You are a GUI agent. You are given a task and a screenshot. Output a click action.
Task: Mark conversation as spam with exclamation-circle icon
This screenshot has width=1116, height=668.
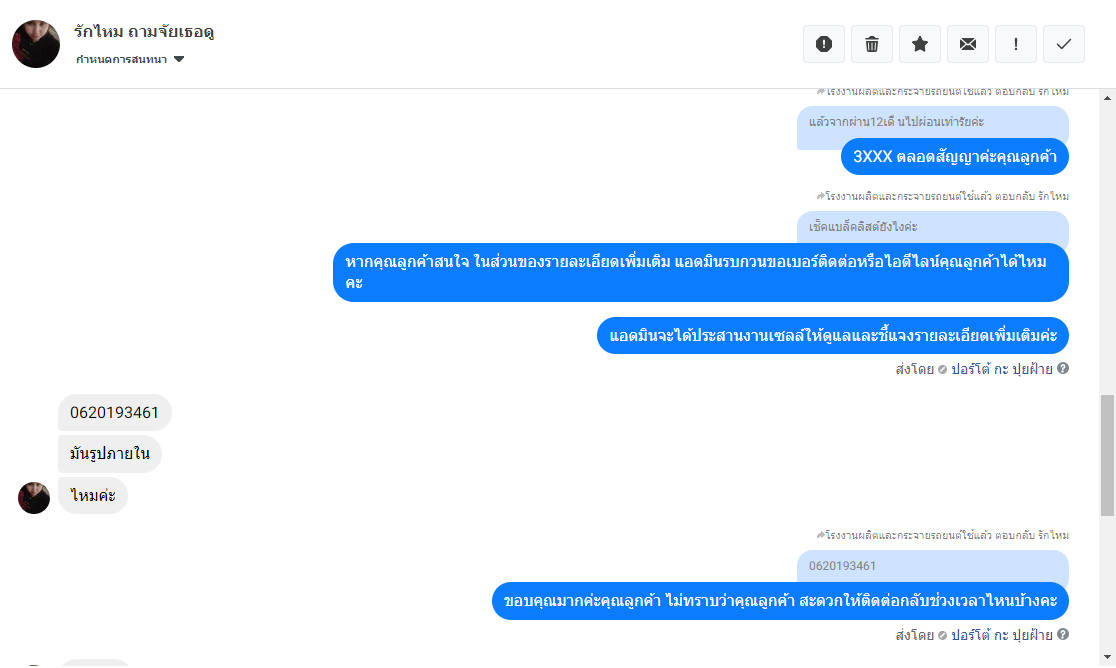point(823,44)
